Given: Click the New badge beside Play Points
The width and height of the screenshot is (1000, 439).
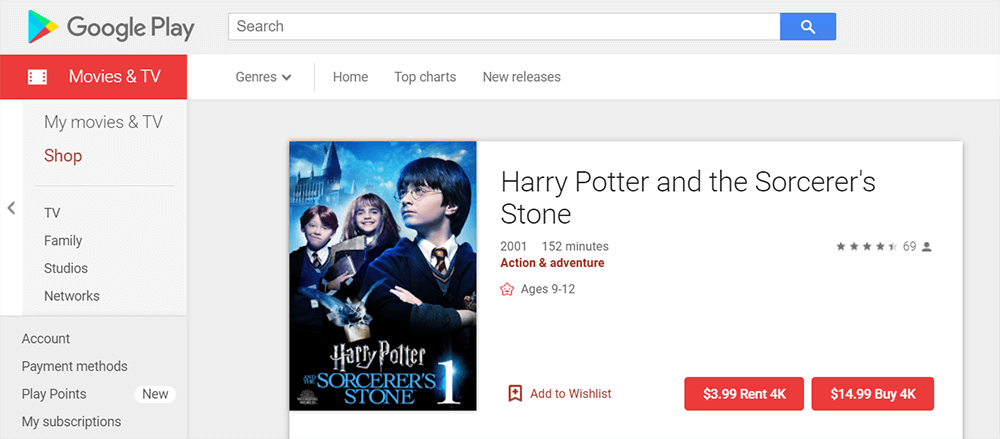Looking at the screenshot, I should tap(155, 394).
